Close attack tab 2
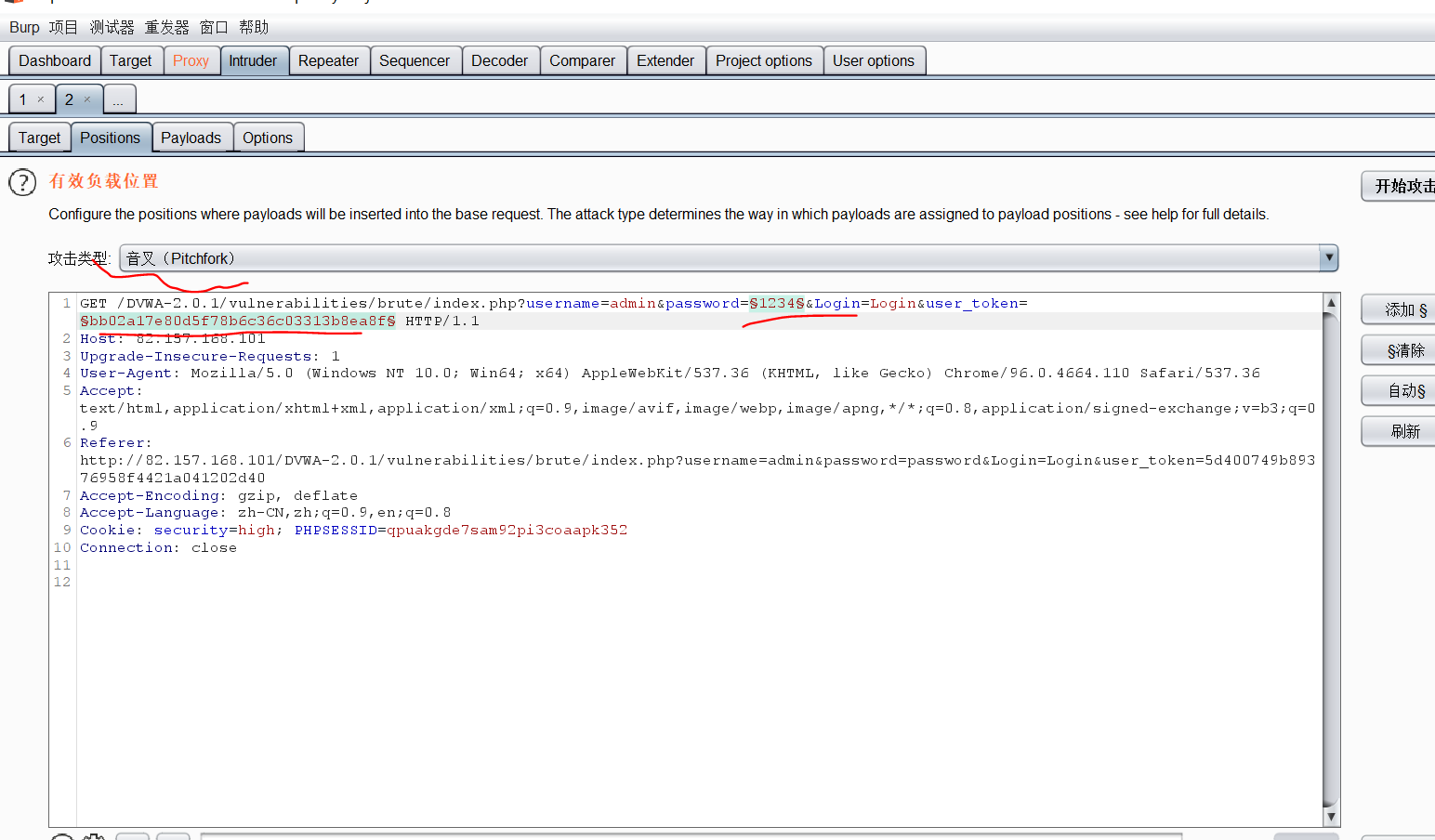This screenshot has height=840, width=1435. [87, 99]
